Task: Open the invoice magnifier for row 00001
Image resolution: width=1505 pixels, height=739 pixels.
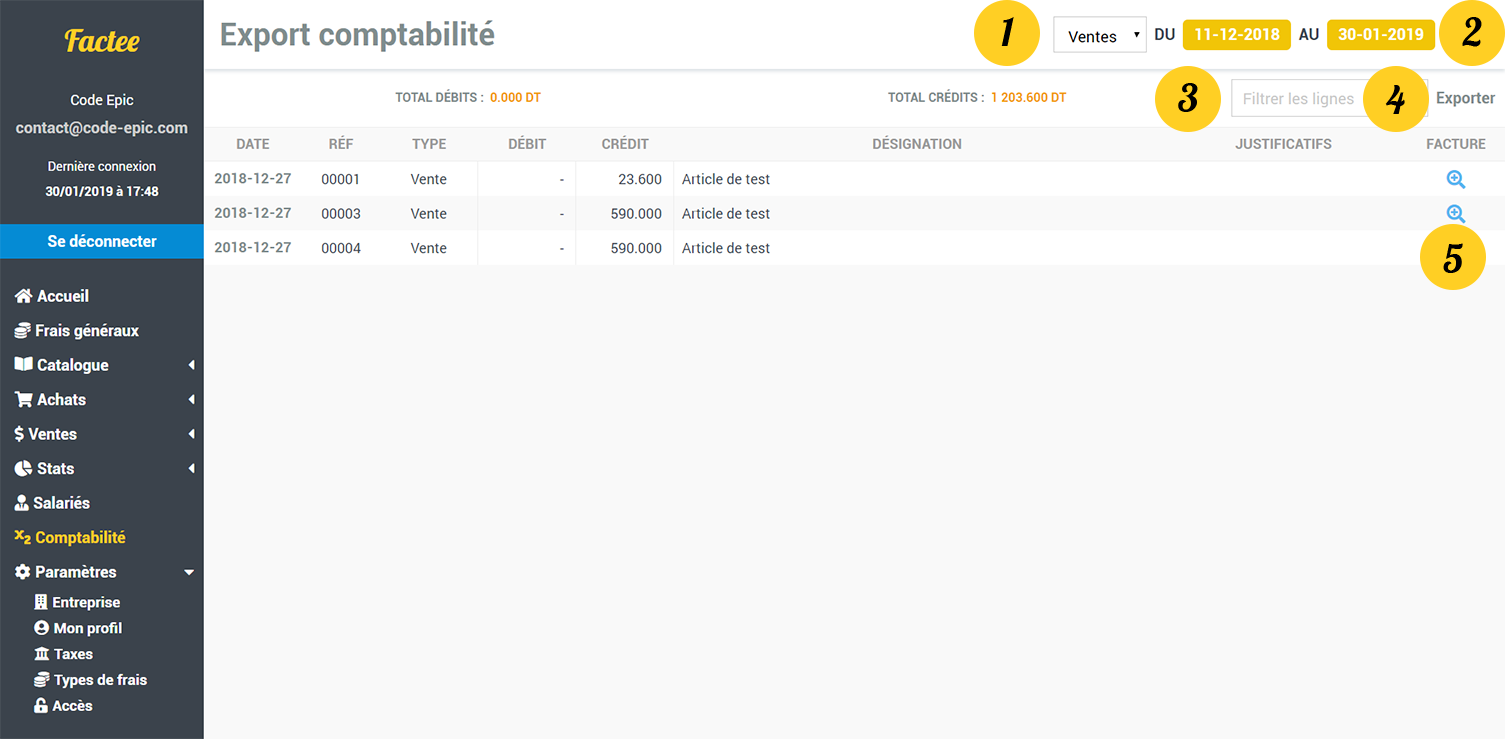Action: (x=1456, y=179)
